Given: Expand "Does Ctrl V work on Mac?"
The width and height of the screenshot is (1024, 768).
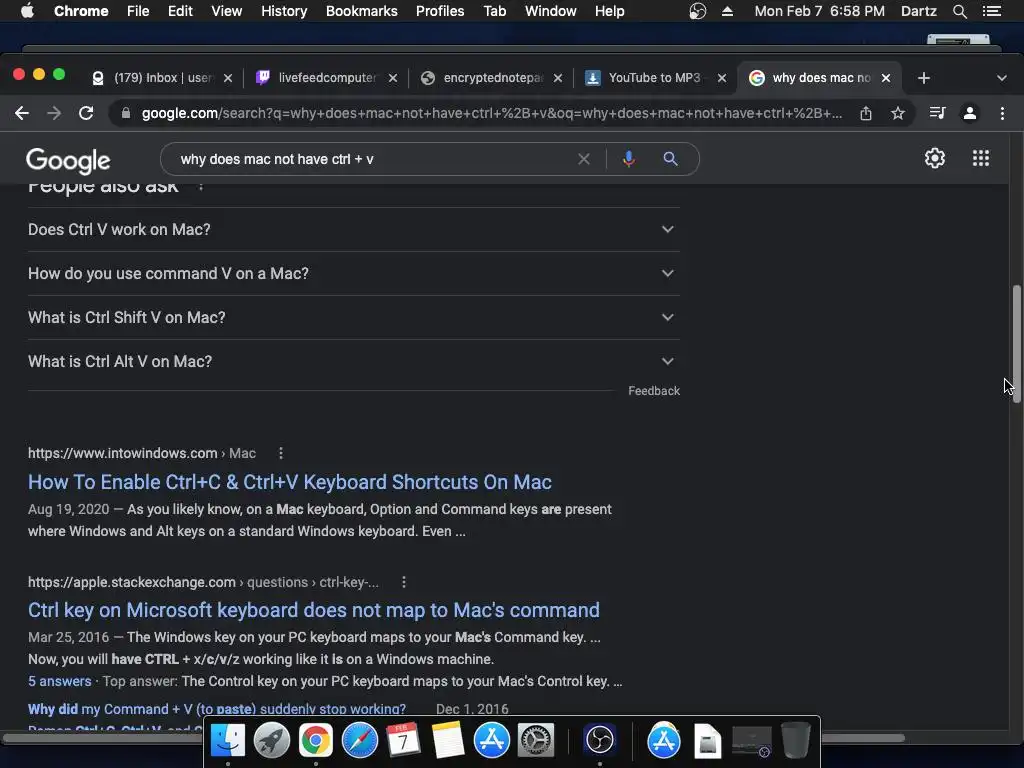Looking at the screenshot, I should coord(353,229).
